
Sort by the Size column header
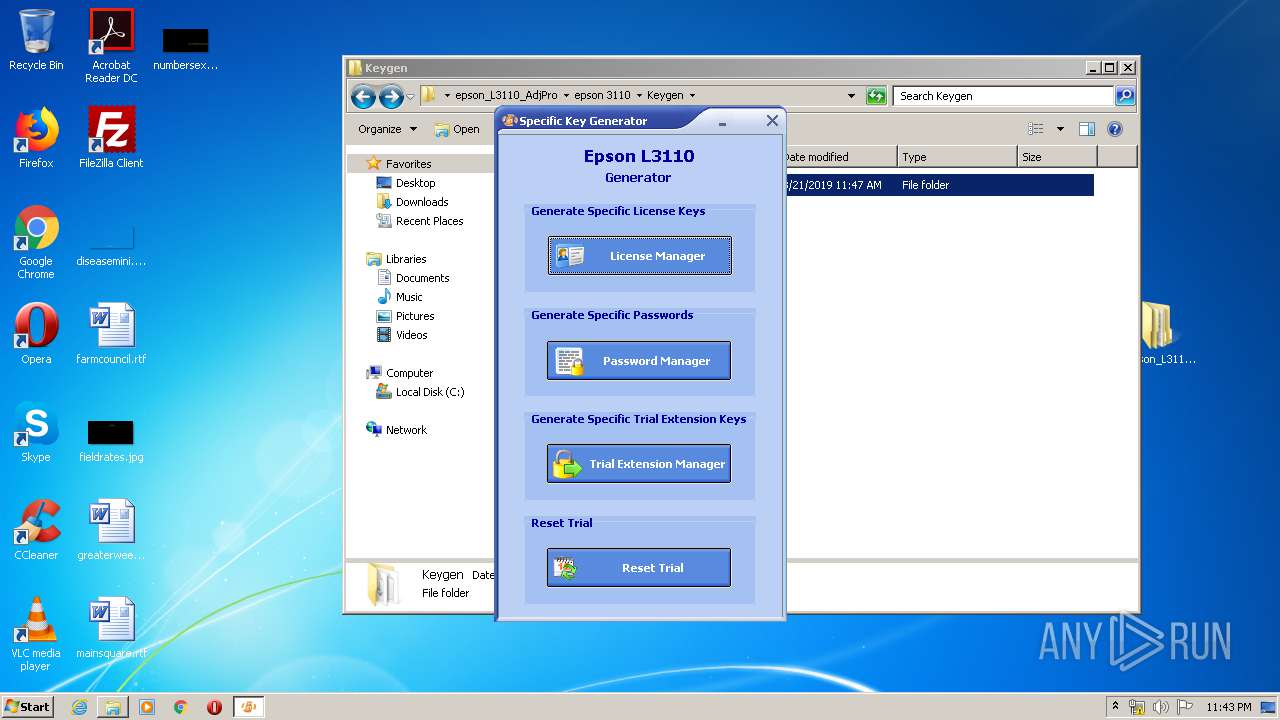point(1057,157)
